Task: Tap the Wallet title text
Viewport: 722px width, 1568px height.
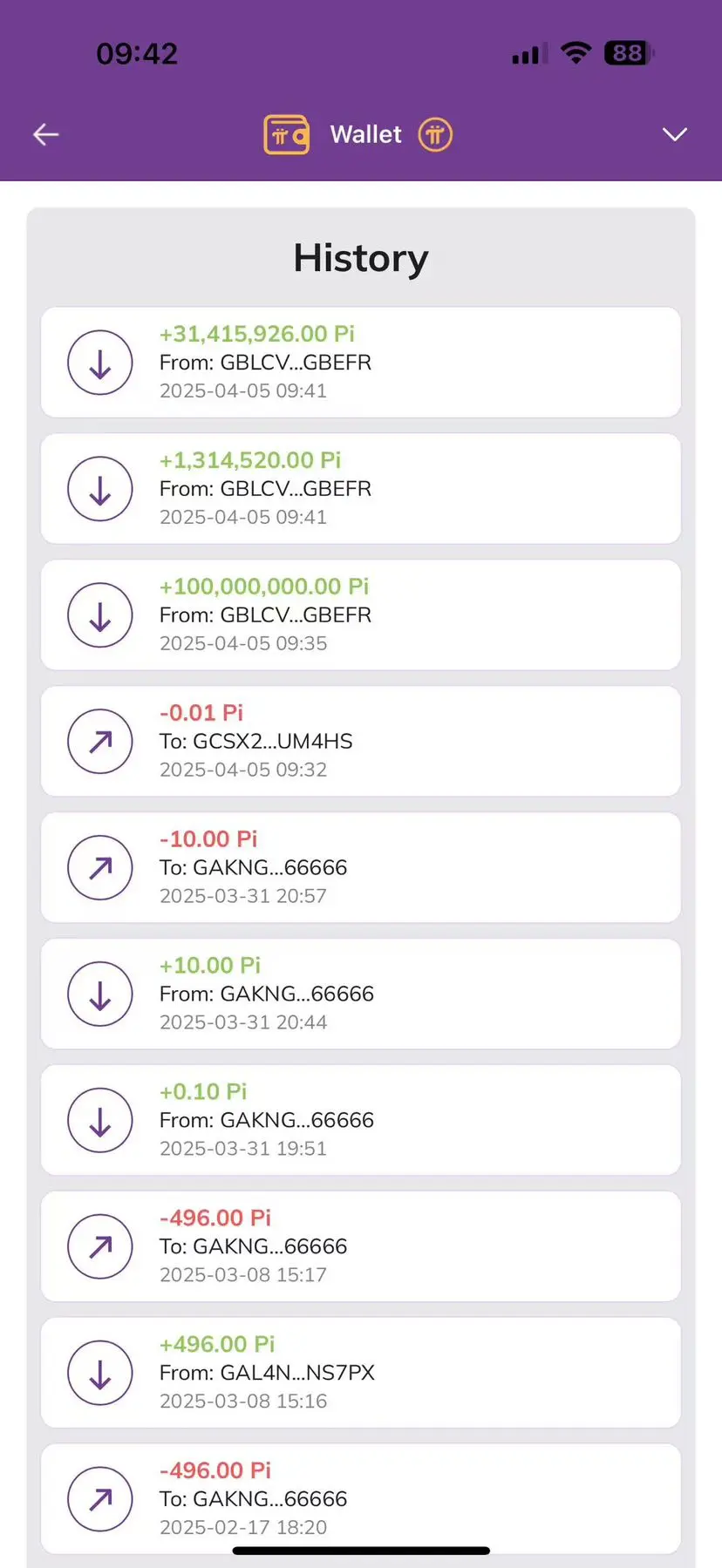Action: point(365,134)
